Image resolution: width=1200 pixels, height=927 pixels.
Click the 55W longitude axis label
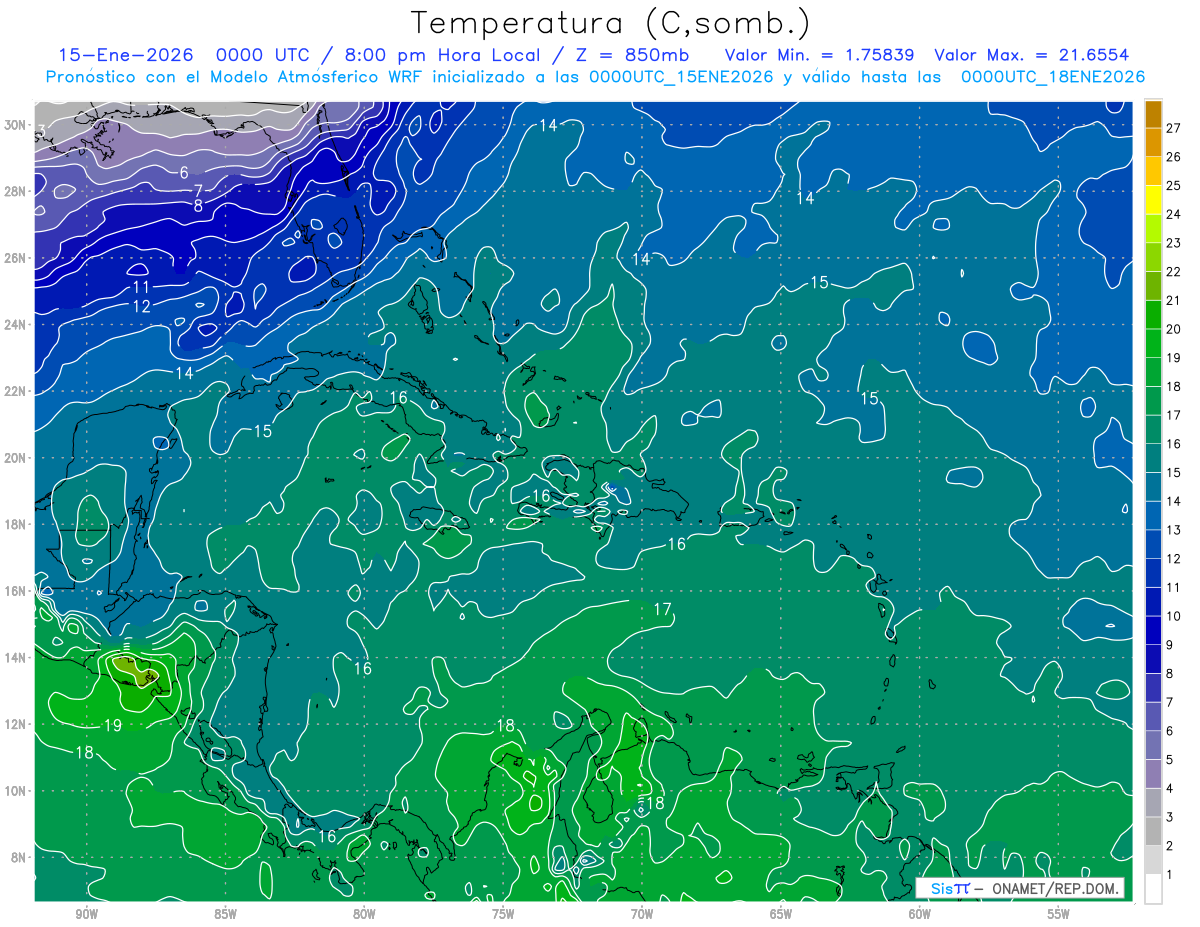click(1059, 914)
